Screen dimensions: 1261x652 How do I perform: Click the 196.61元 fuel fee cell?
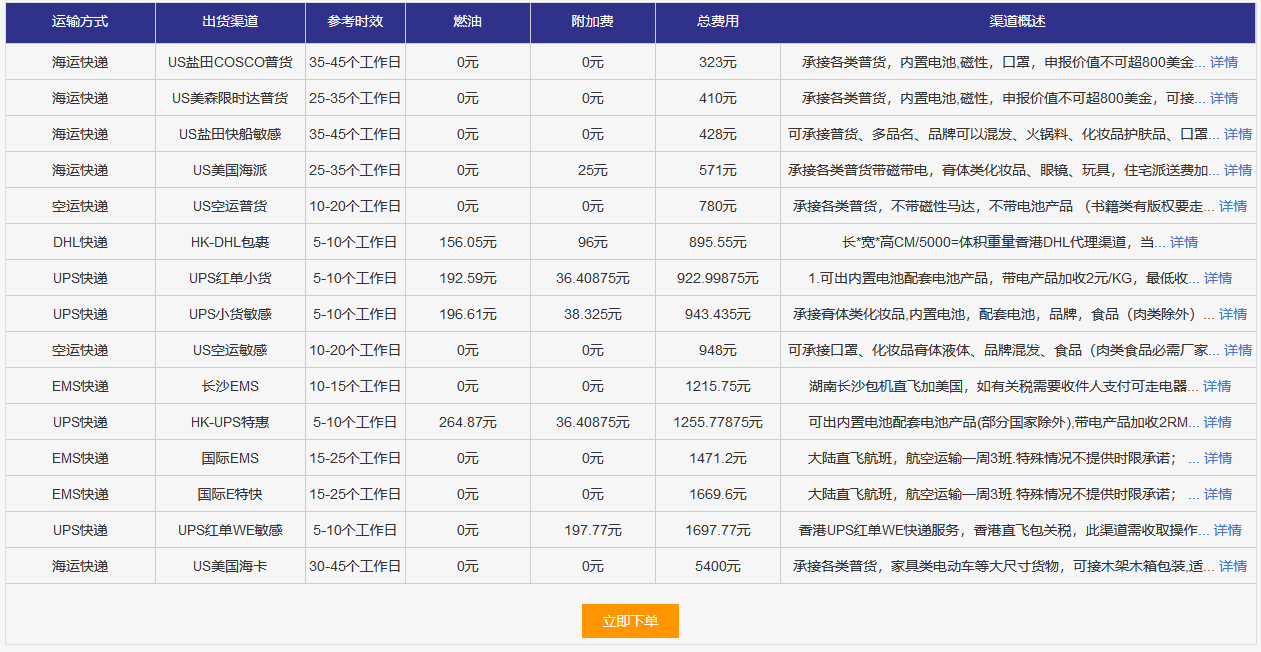[x=468, y=314]
